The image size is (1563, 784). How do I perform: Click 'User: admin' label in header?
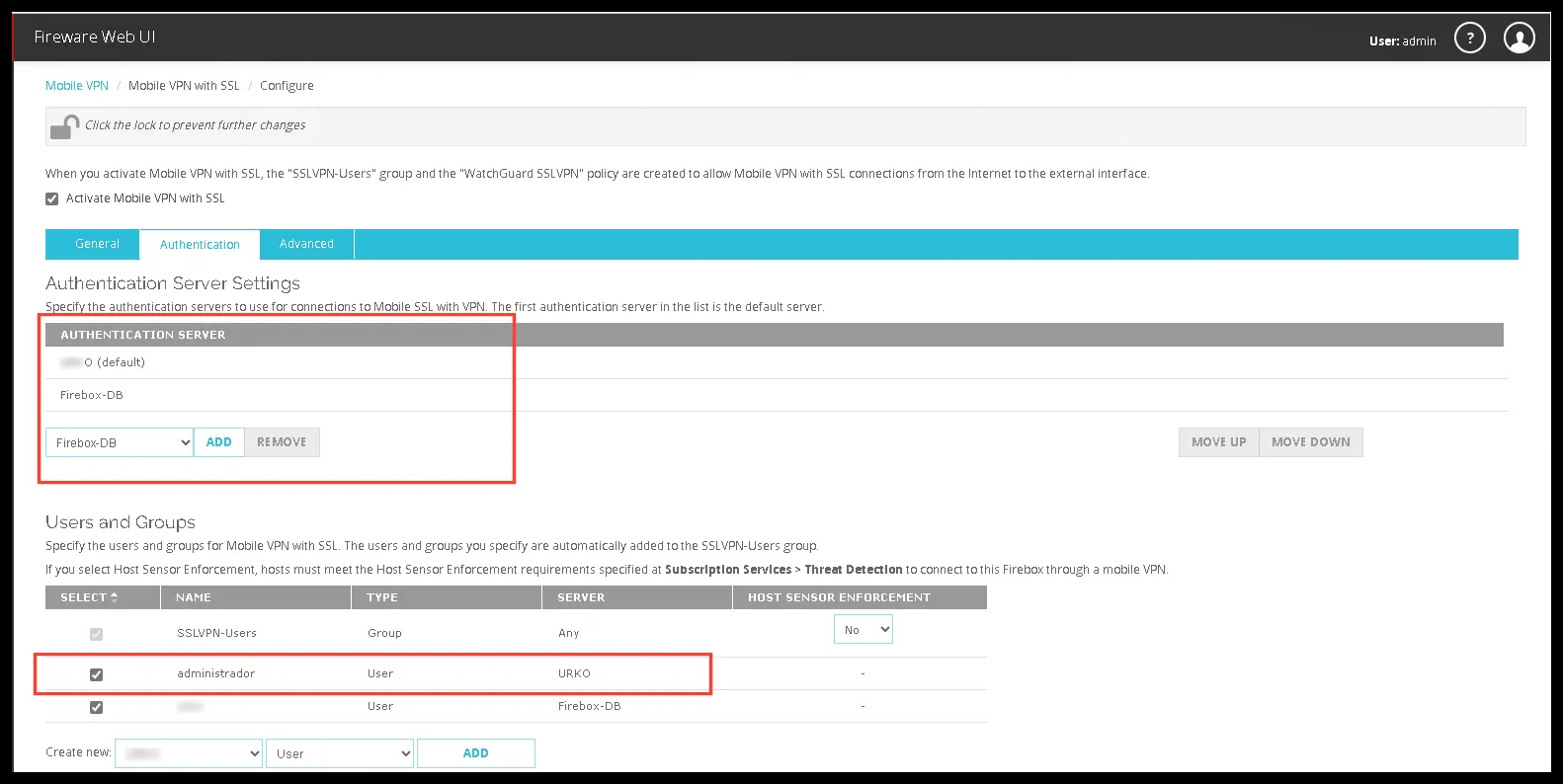click(x=1403, y=40)
